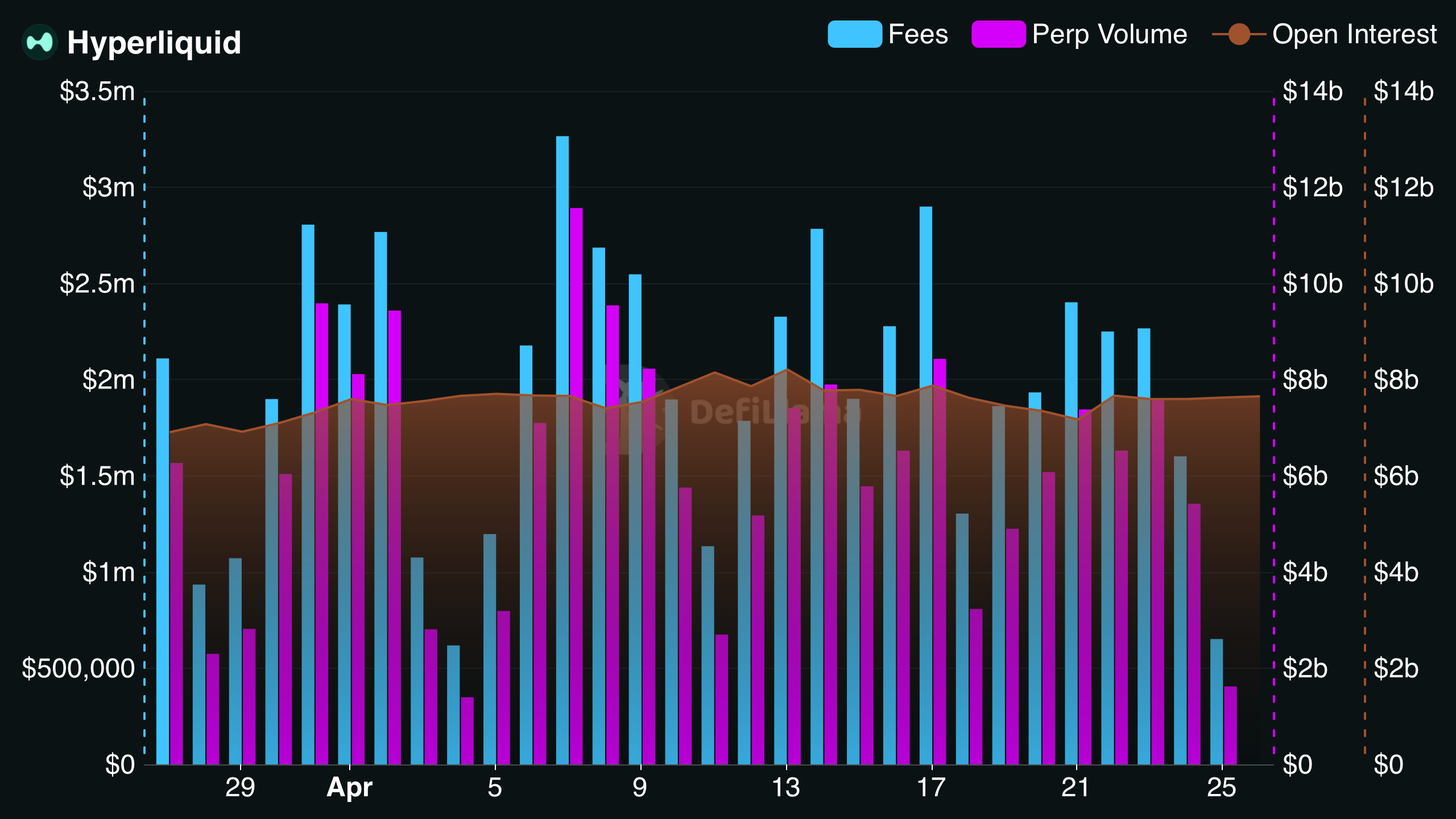
Task: Click the Hyperliquid logo icon
Action: [39, 42]
